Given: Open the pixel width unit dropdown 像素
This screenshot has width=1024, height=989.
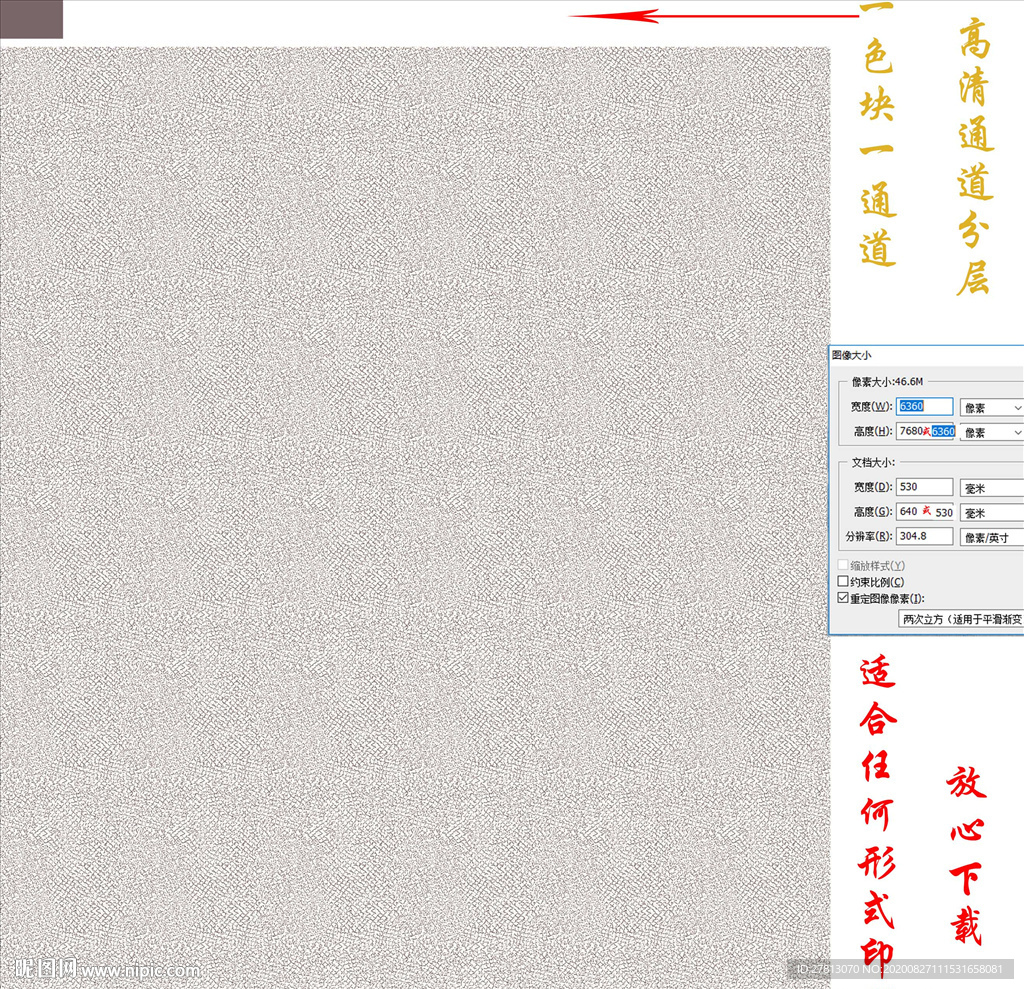Looking at the screenshot, I should coord(991,408).
